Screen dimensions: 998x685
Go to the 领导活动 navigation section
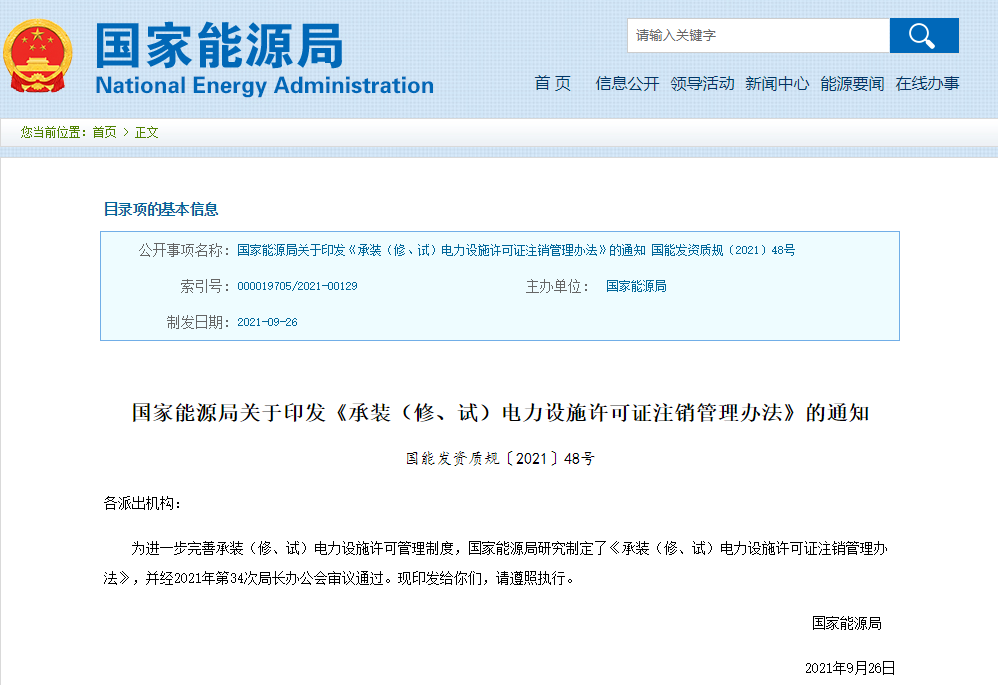(702, 83)
